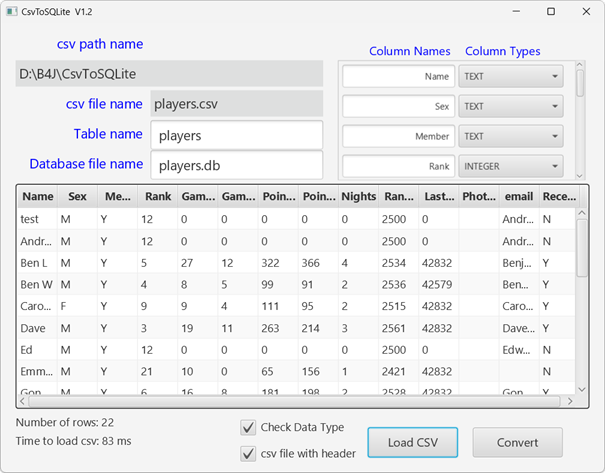
Task: Click the email column header
Action: pyautogui.click(x=519, y=197)
